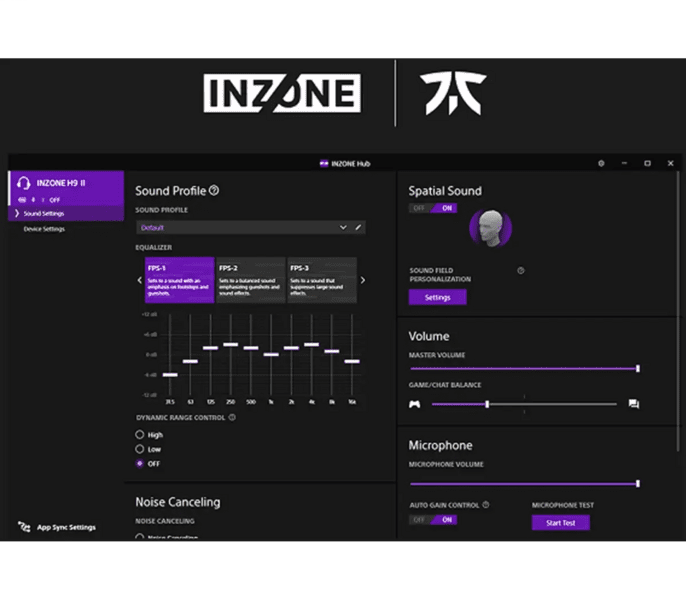The height and width of the screenshot is (600, 686).
Task: Click the INZONE H9 II headset icon
Action: coord(23,183)
